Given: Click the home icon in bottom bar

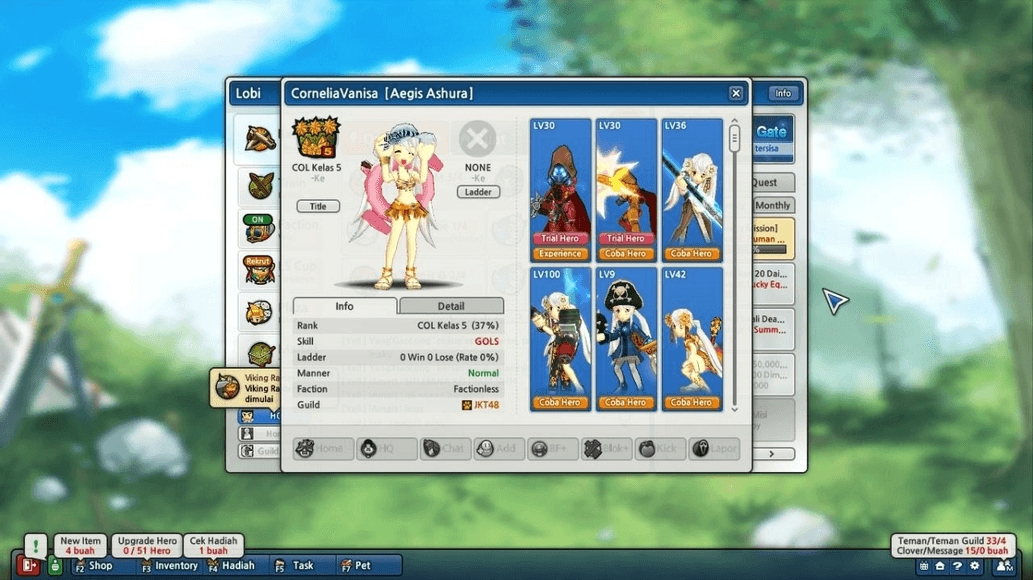Looking at the screenshot, I should click(x=940, y=566).
